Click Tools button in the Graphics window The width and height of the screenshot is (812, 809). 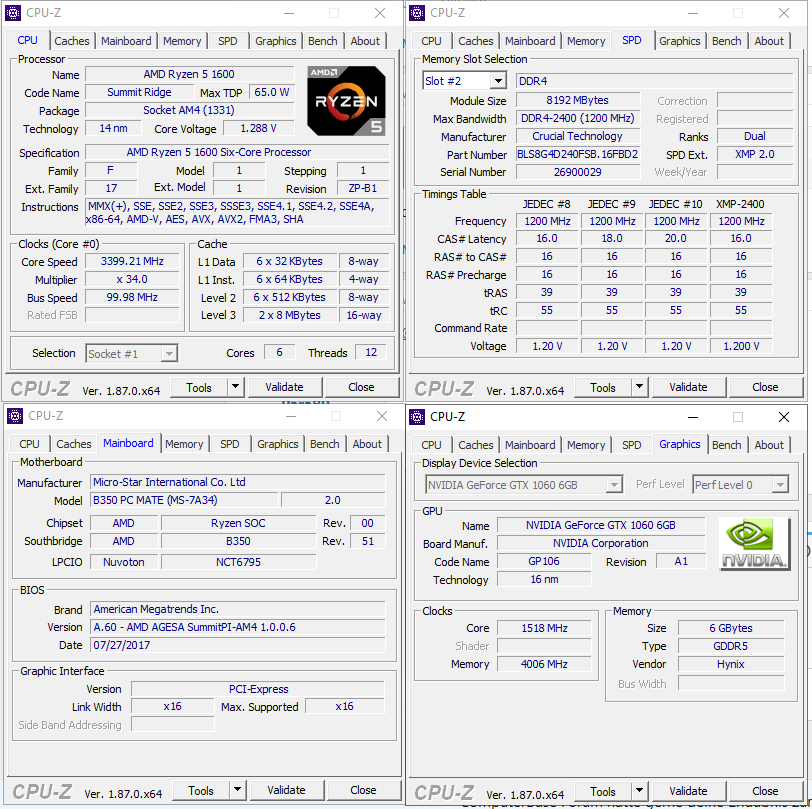pos(603,791)
